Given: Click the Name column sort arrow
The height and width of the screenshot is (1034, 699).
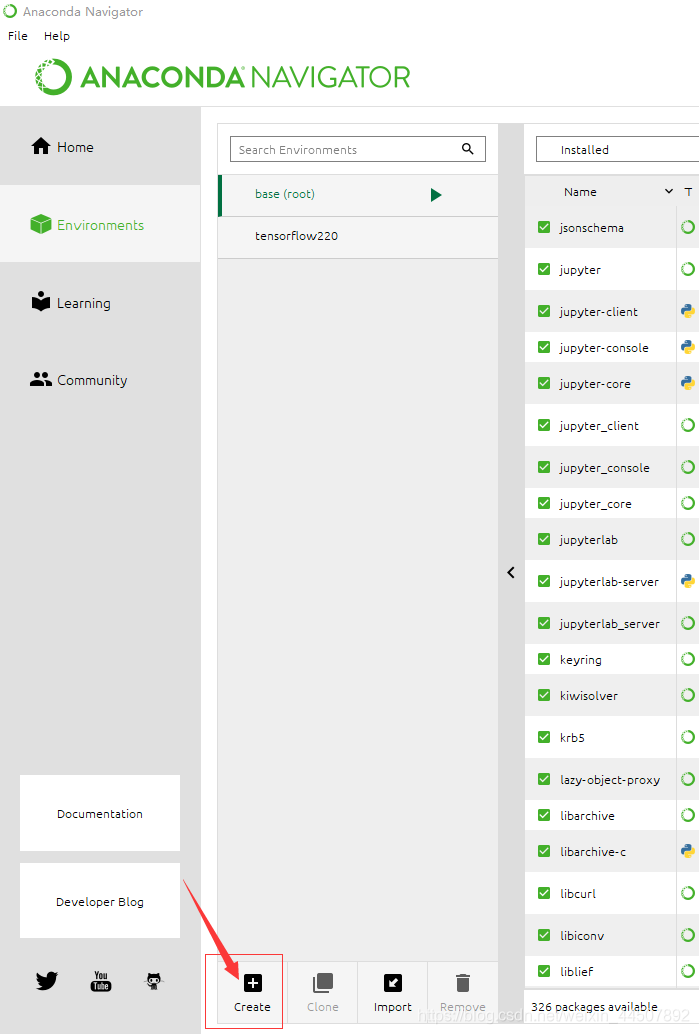Looking at the screenshot, I should [669, 191].
